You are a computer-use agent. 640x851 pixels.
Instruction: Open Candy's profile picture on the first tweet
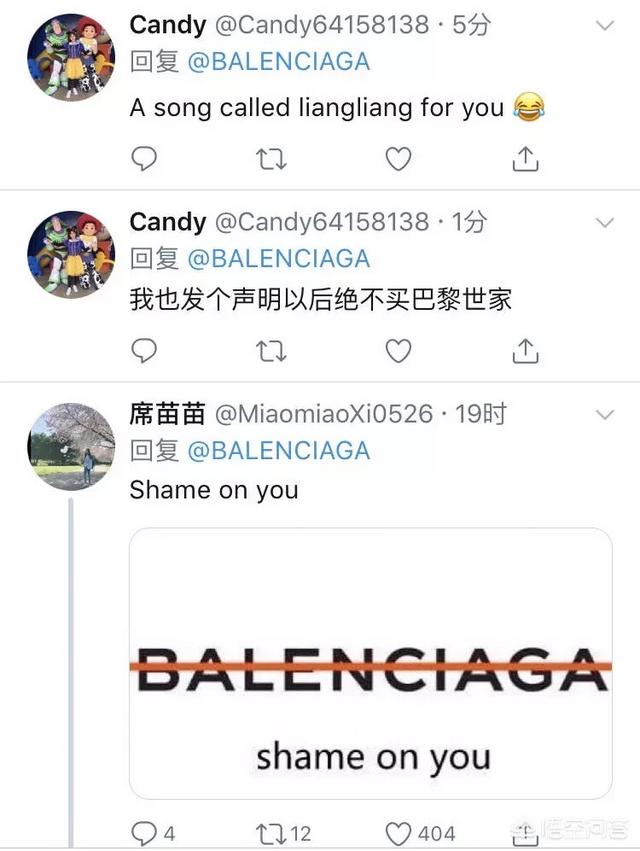71,58
